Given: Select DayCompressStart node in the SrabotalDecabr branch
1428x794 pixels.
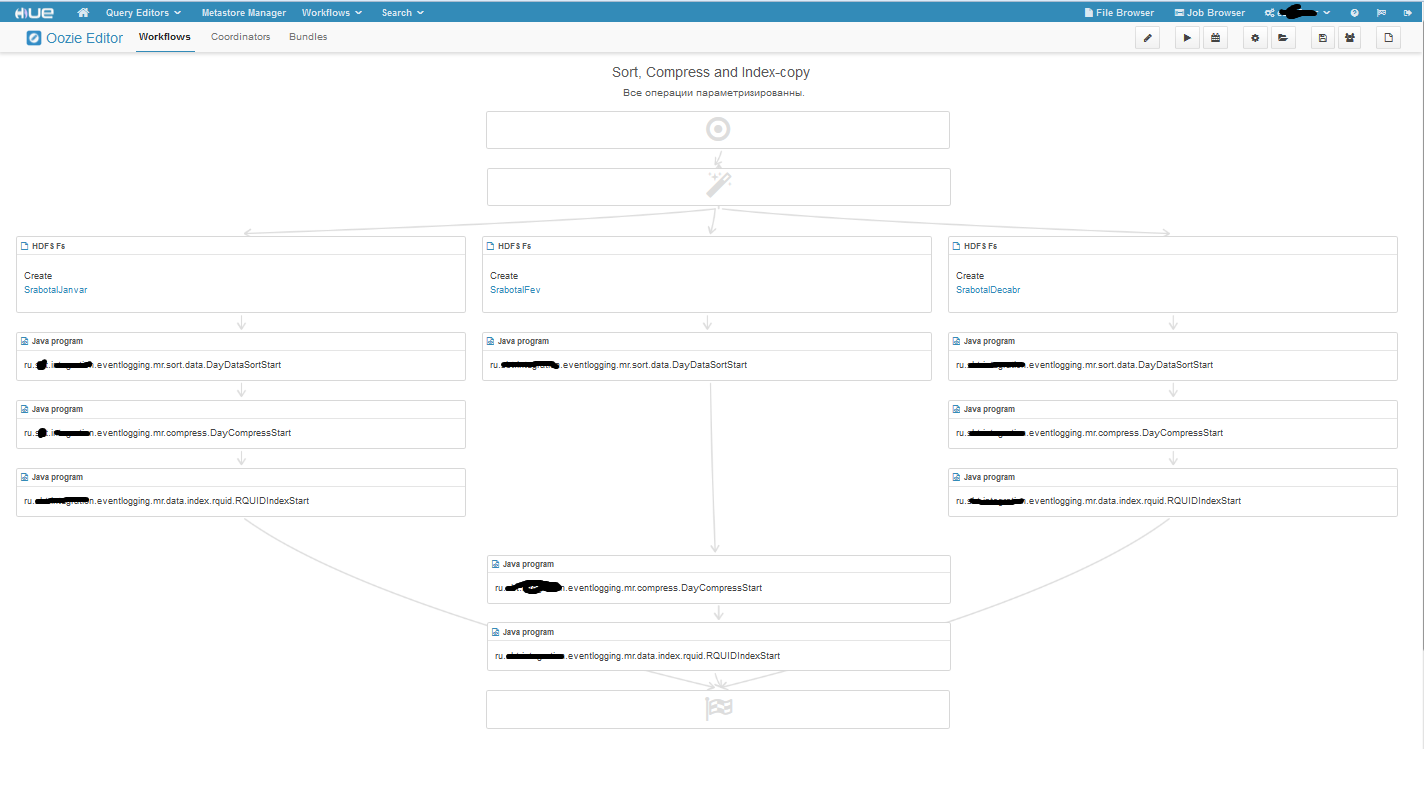Looking at the screenshot, I should [x=1173, y=424].
